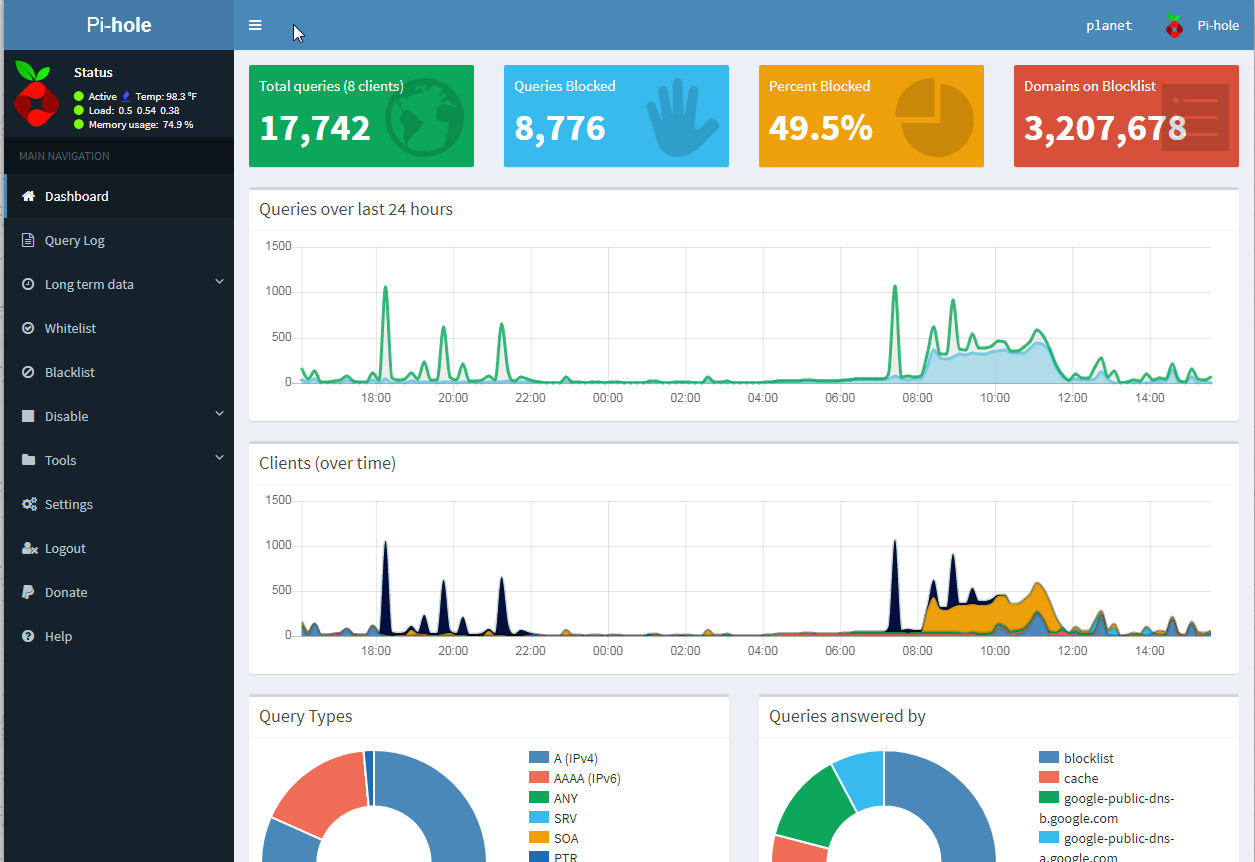Select Logout in the sidebar
The height and width of the screenshot is (862, 1255).
[x=119, y=548]
